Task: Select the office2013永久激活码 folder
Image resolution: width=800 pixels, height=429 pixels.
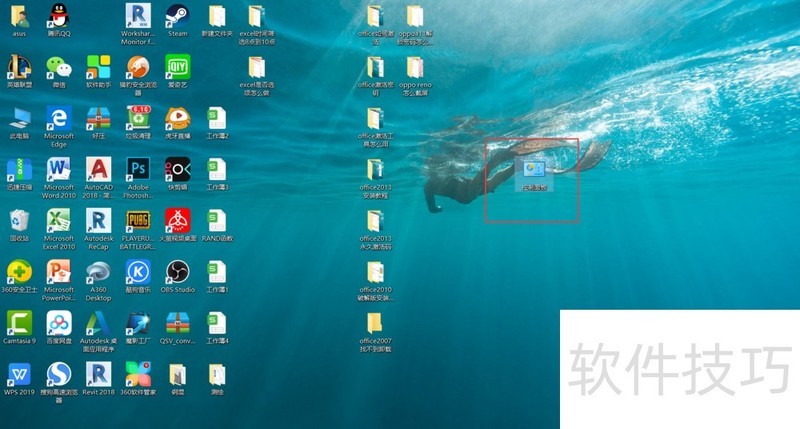Action: pos(376,221)
